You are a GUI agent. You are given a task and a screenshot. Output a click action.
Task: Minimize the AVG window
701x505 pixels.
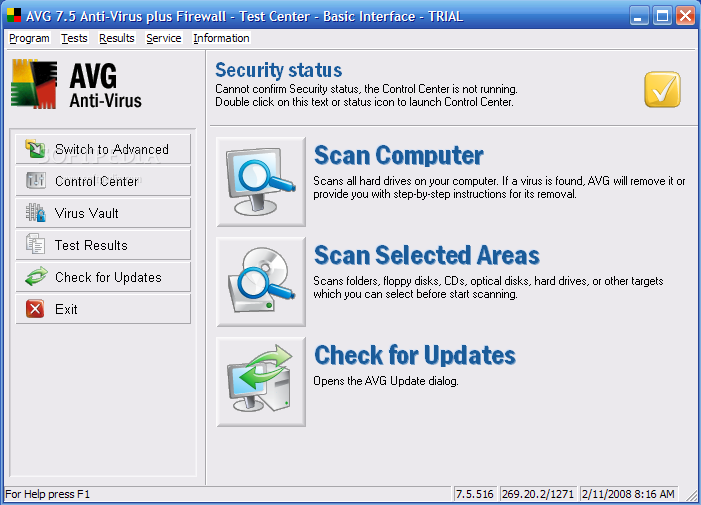pos(639,16)
